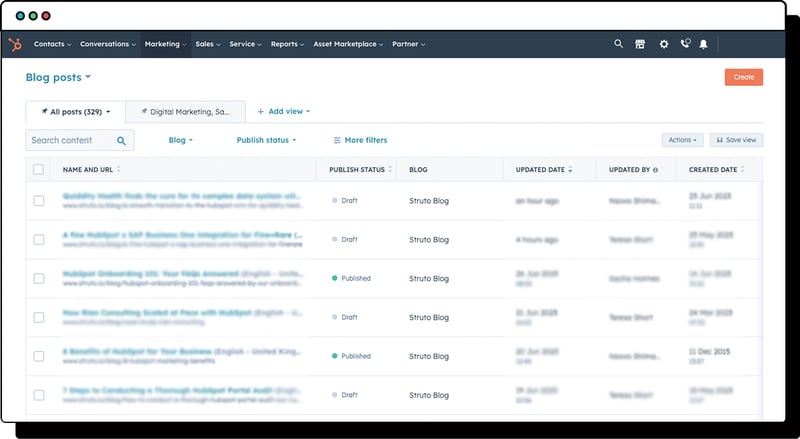The image size is (800, 439).
Task: Open the search magnifier in top navigation
Action: tap(618, 44)
